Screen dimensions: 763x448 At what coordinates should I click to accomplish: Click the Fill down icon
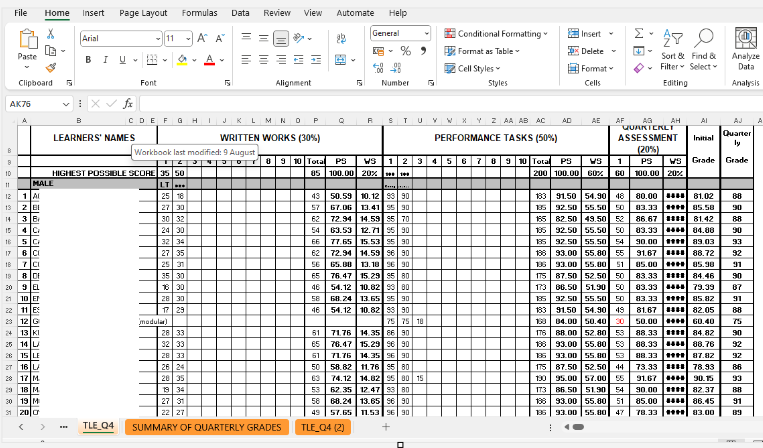pos(638,51)
